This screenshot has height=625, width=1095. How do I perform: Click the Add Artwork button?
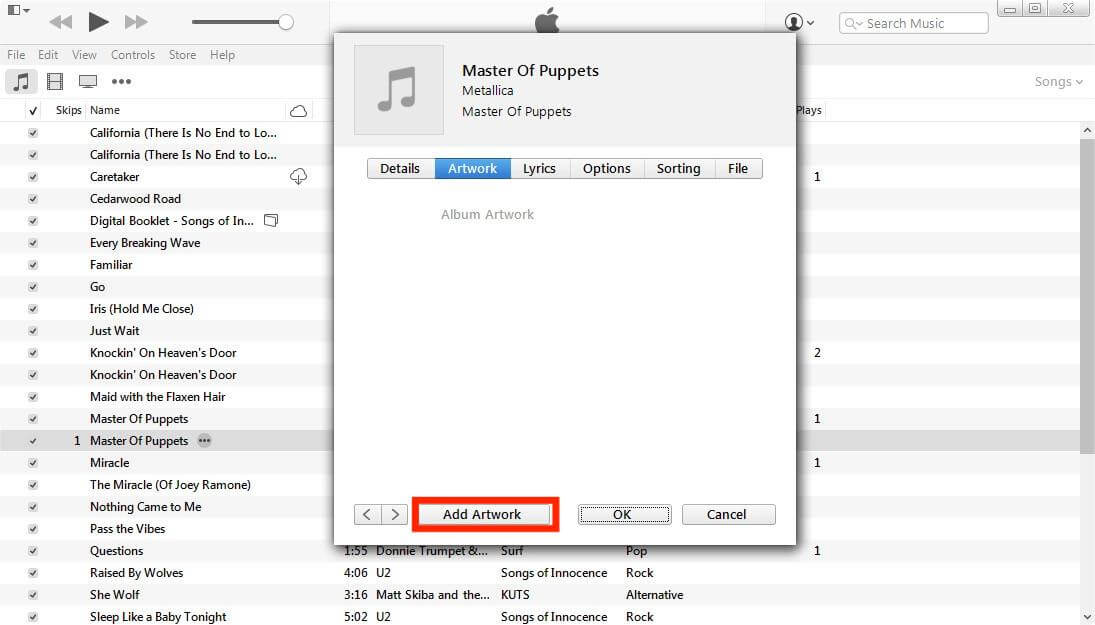coord(483,515)
